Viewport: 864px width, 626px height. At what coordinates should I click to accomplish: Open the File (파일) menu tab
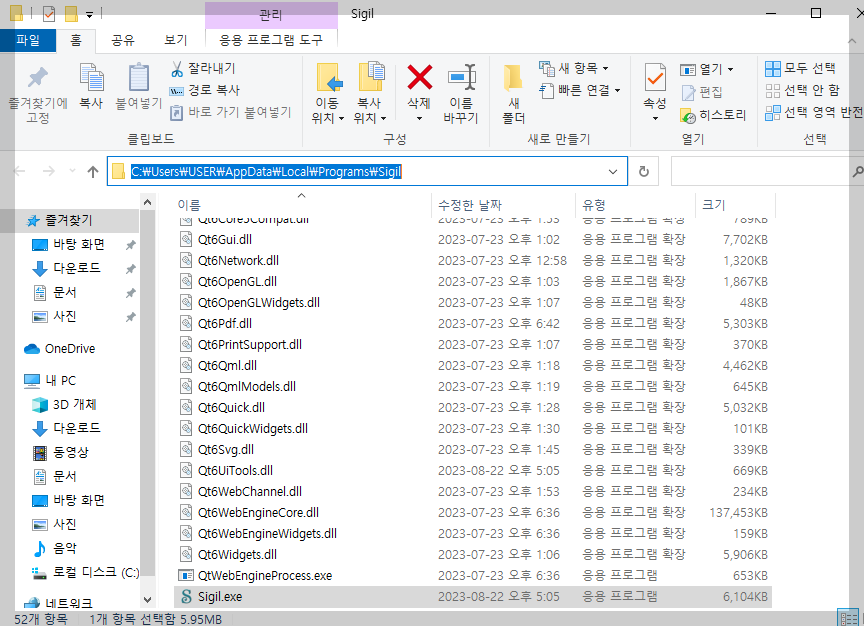(x=28, y=40)
